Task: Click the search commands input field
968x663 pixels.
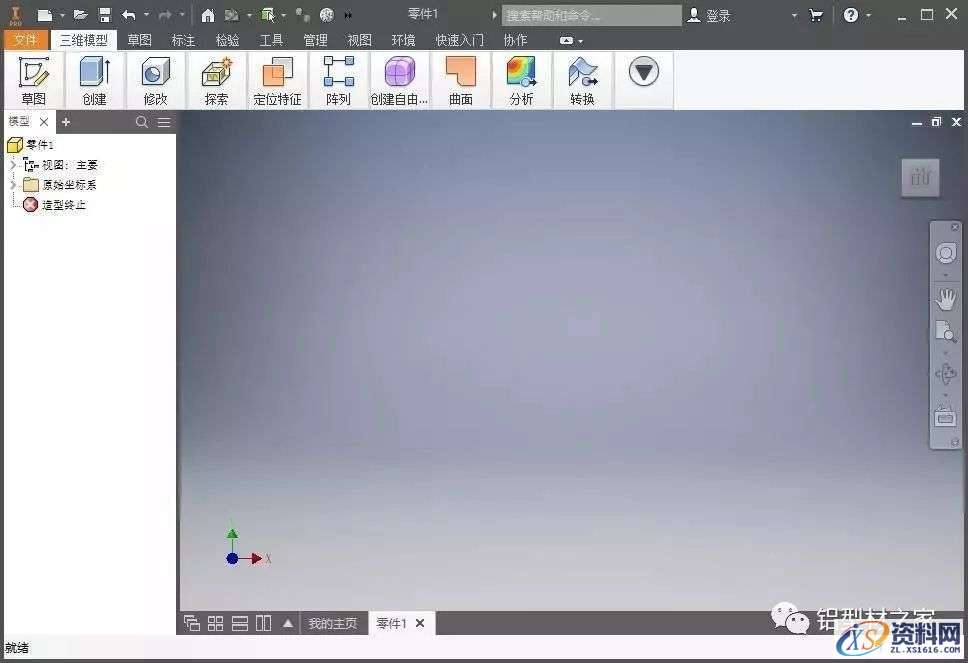Action: pyautogui.click(x=592, y=14)
